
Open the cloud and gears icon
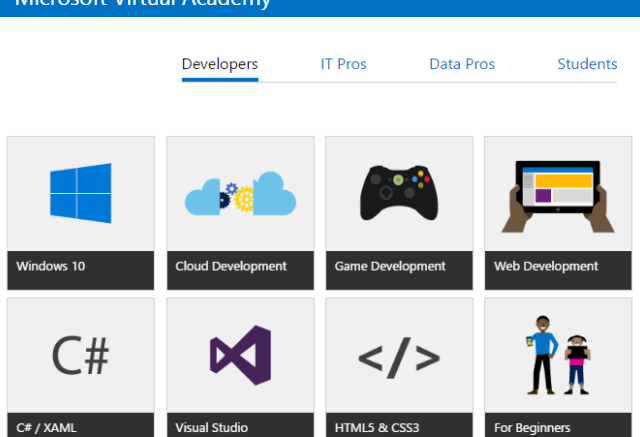point(240,193)
